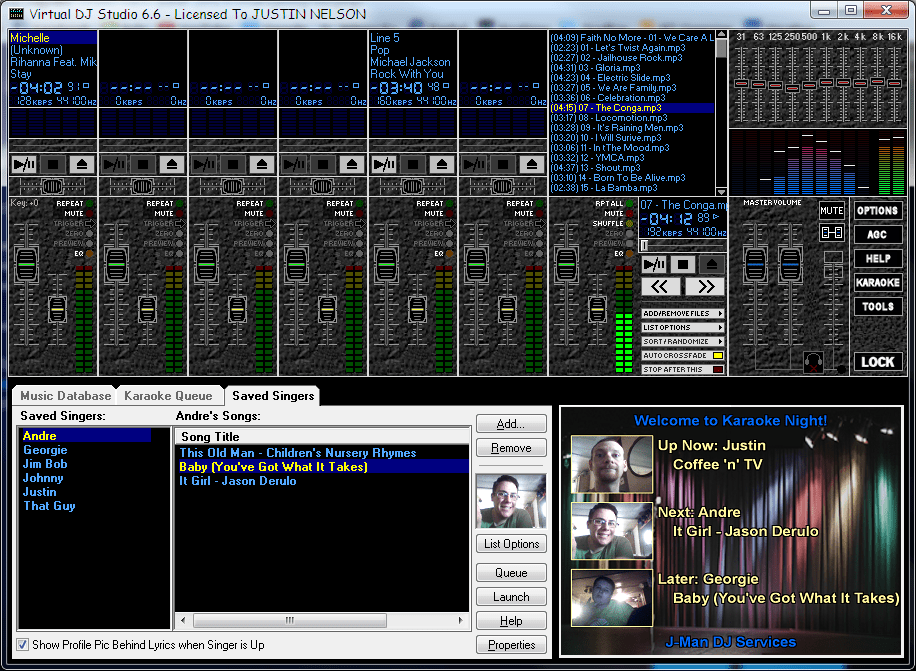Stop playback on the karaoke player deck
Image resolution: width=916 pixels, height=671 pixels.
(682, 262)
